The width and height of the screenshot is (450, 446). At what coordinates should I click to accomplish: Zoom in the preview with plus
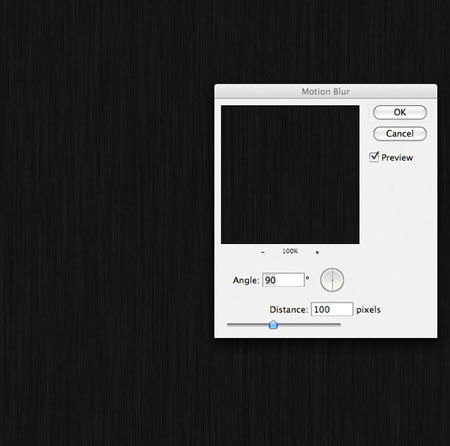(x=317, y=252)
